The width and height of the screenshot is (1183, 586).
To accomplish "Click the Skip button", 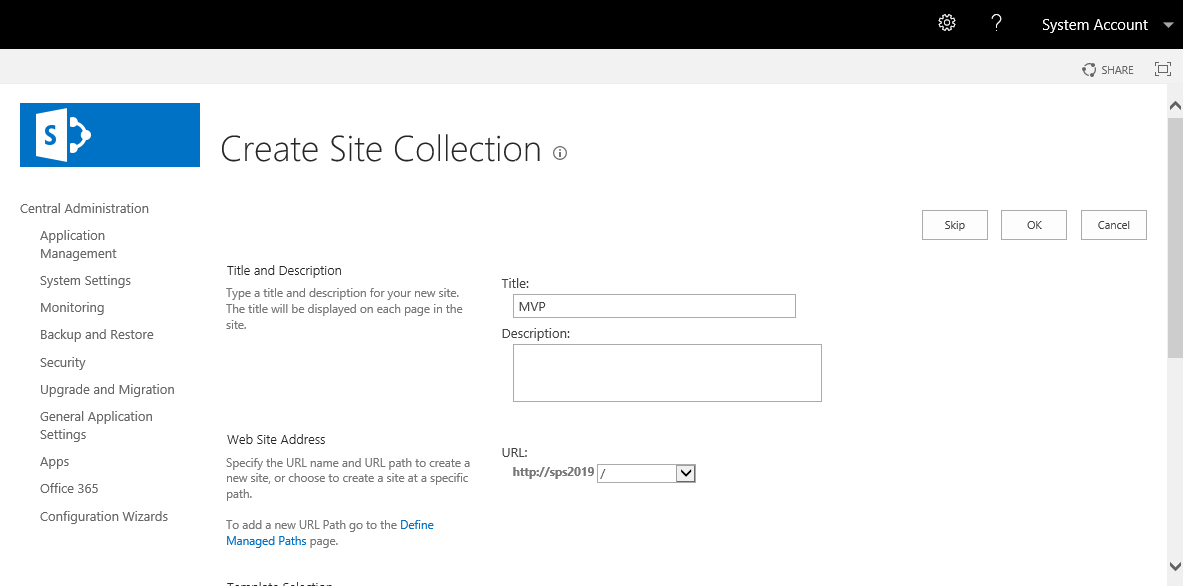I will [954, 224].
